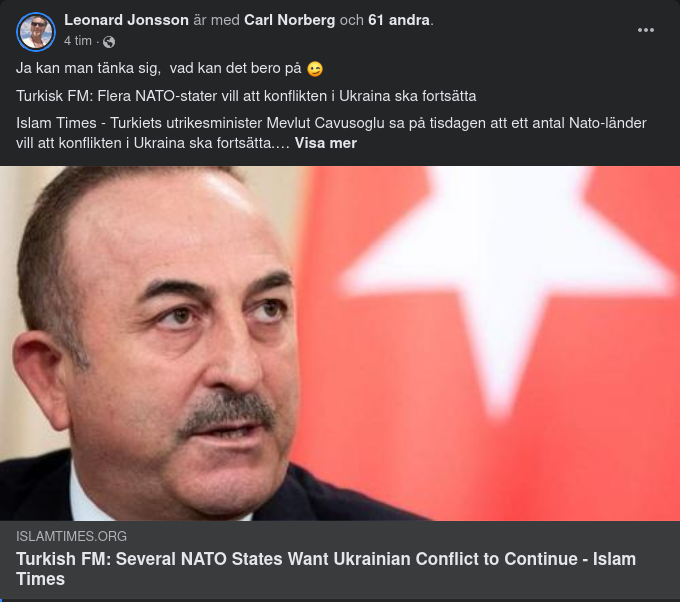
Task: Open the 4 tim timestamp permalink
Action: tap(78, 41)
